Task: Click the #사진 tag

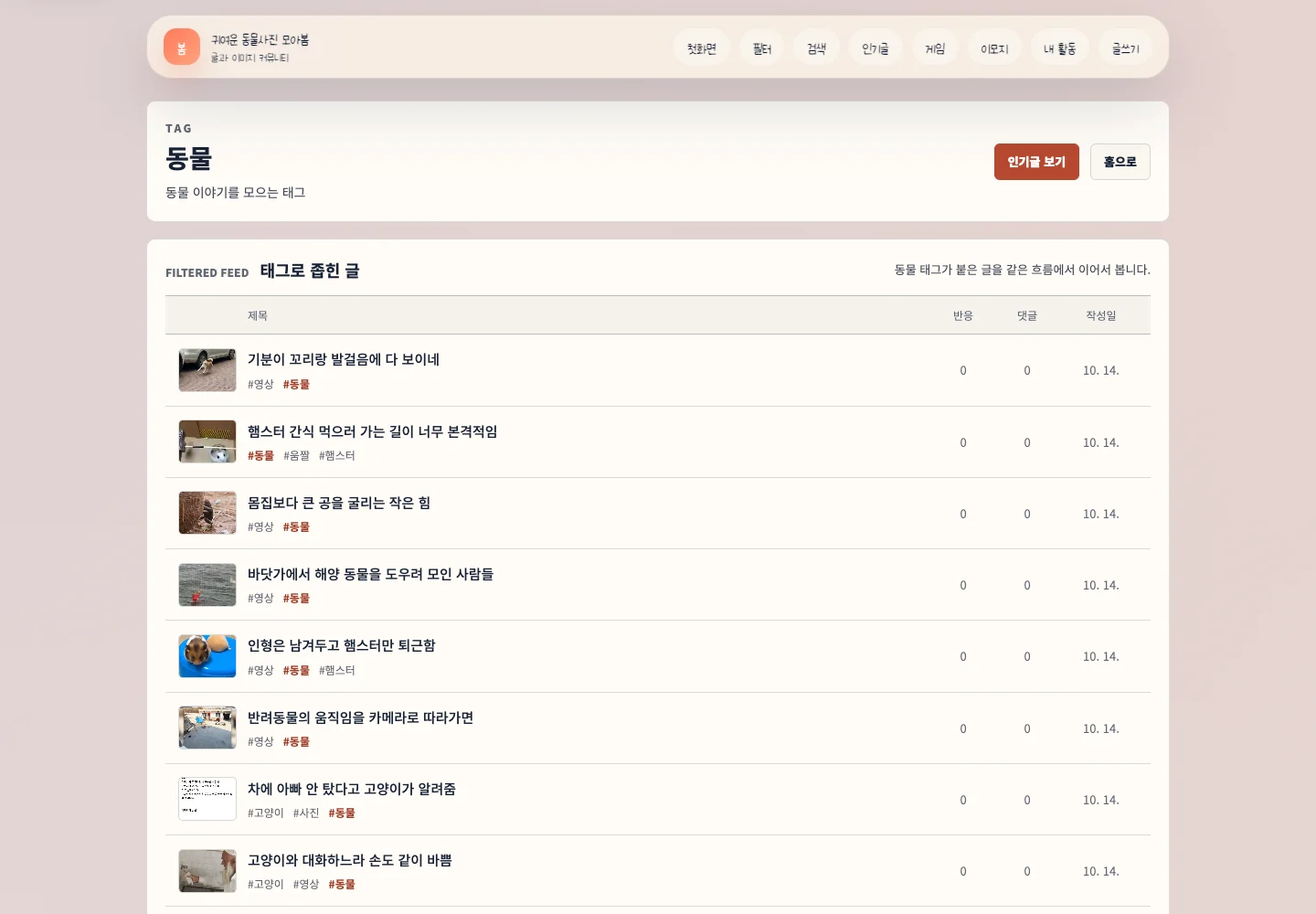Action: [x=306, y=813]
